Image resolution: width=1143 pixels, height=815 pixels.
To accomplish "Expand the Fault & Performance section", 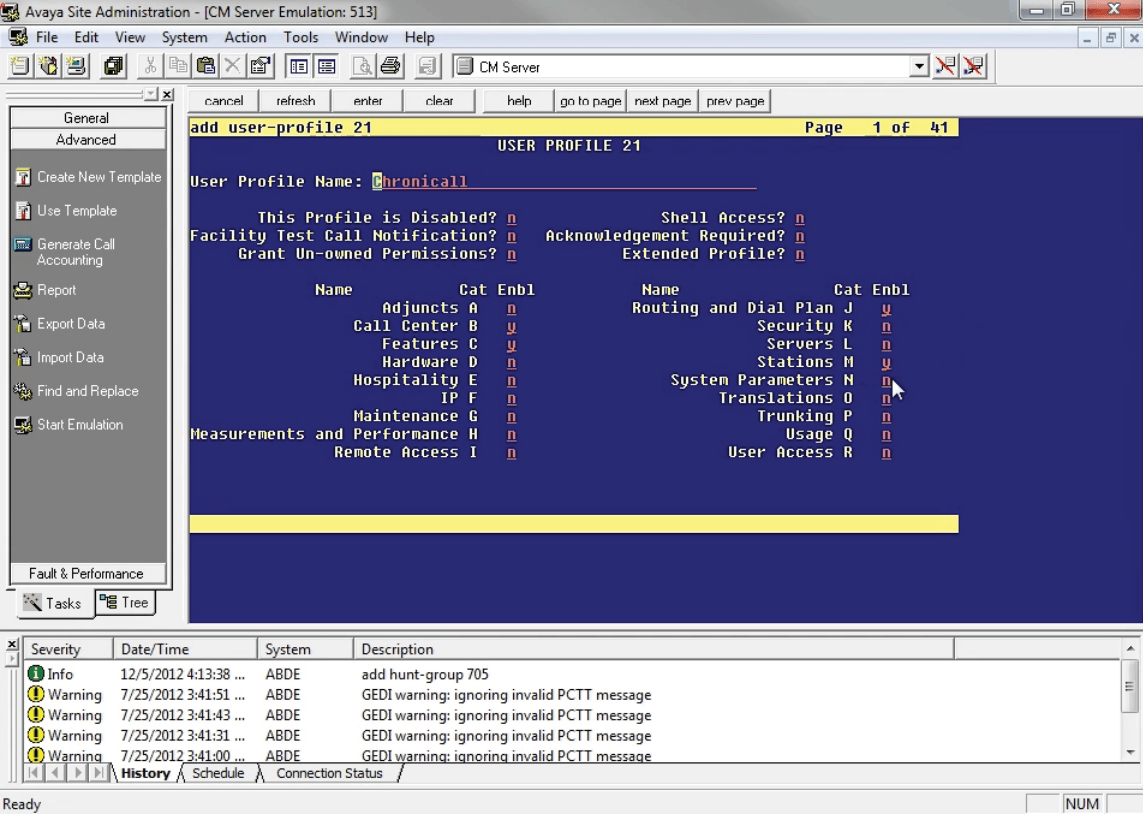I will [87, 573].
